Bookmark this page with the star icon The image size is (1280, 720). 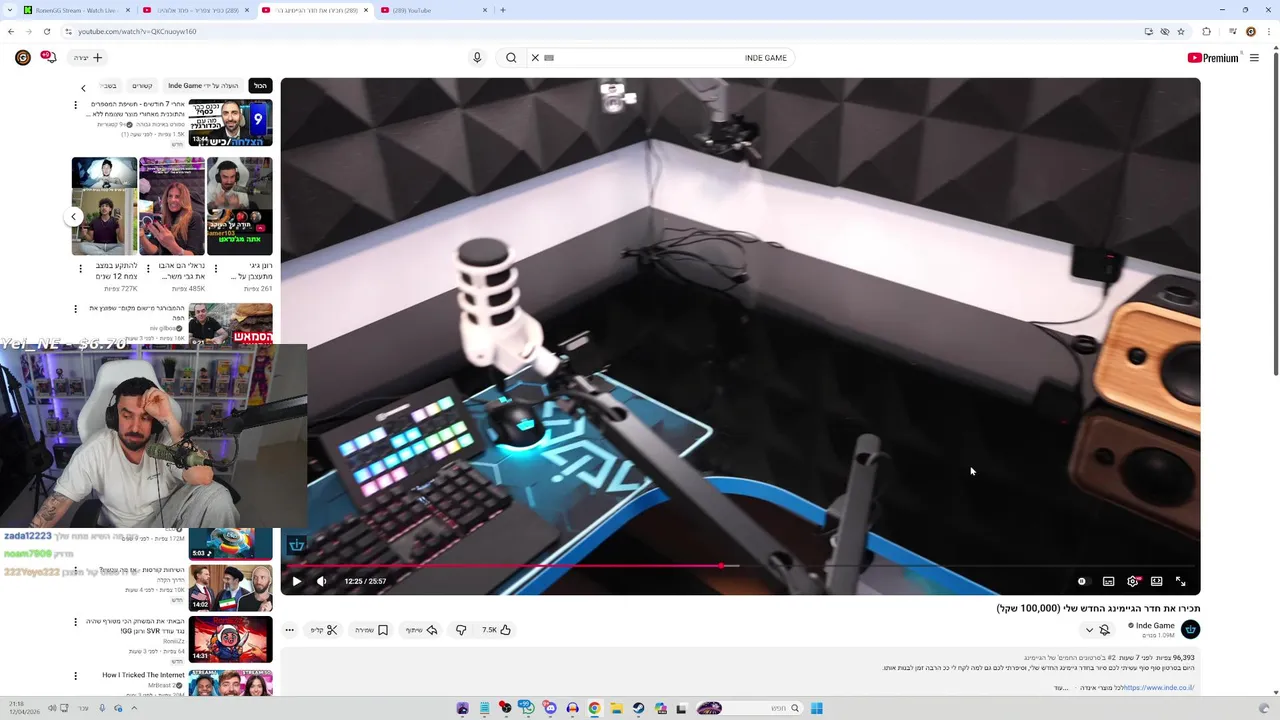click(x=1181, y=31)
